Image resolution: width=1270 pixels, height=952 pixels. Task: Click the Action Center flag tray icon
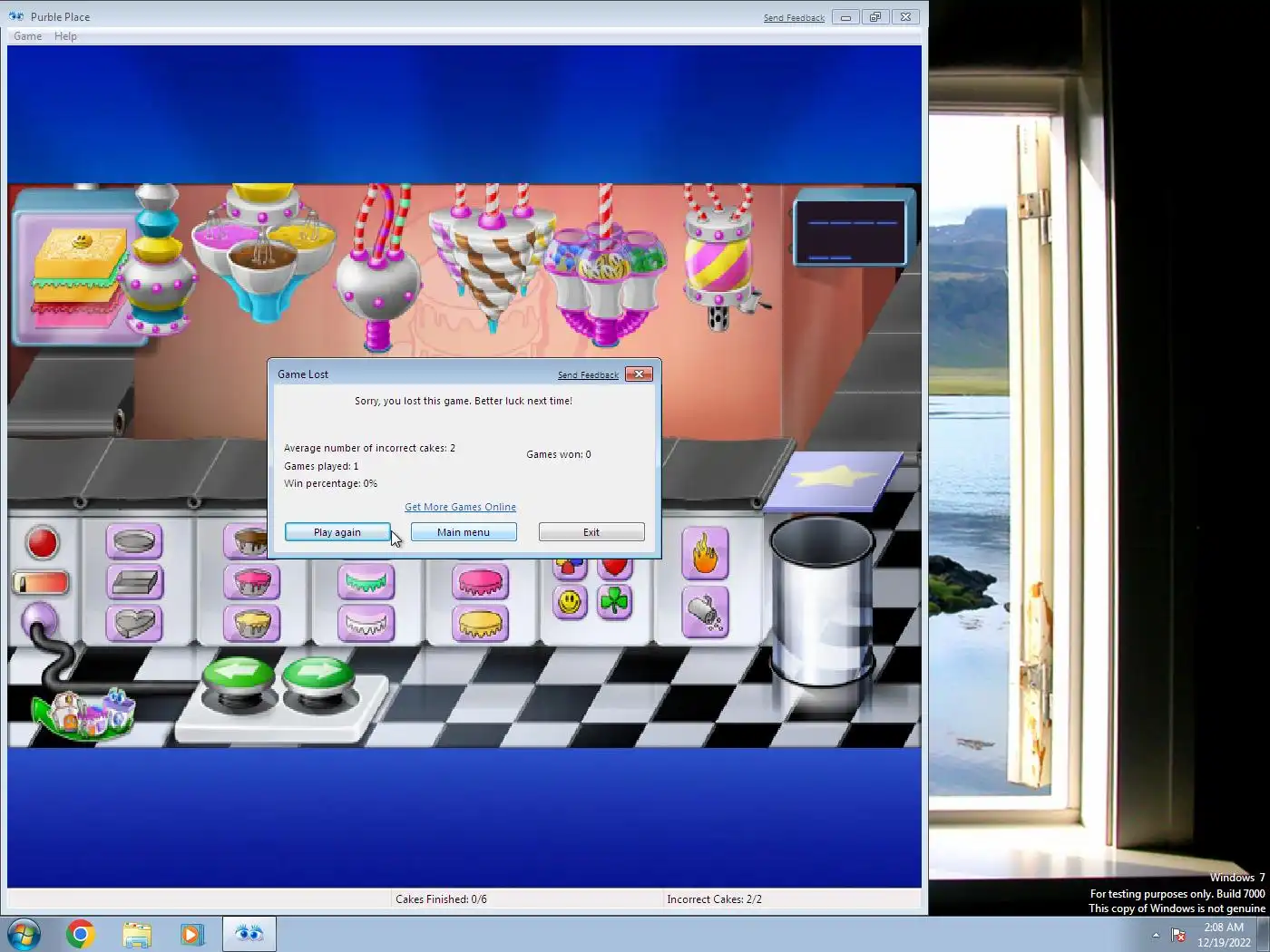click(1178, 935)
